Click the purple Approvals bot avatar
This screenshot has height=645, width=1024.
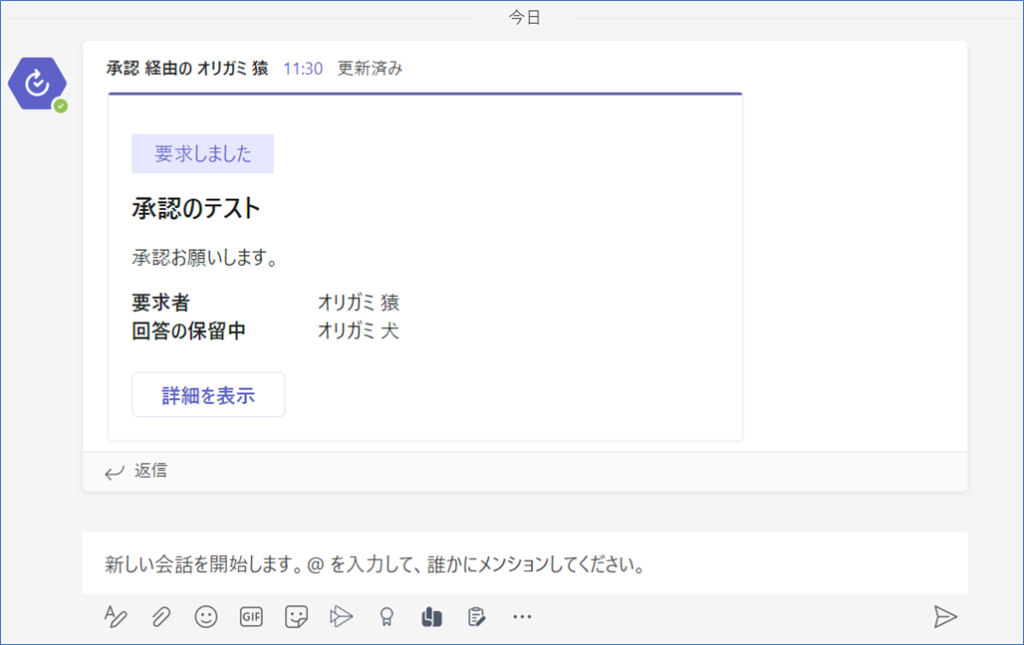tap(37, 84)
